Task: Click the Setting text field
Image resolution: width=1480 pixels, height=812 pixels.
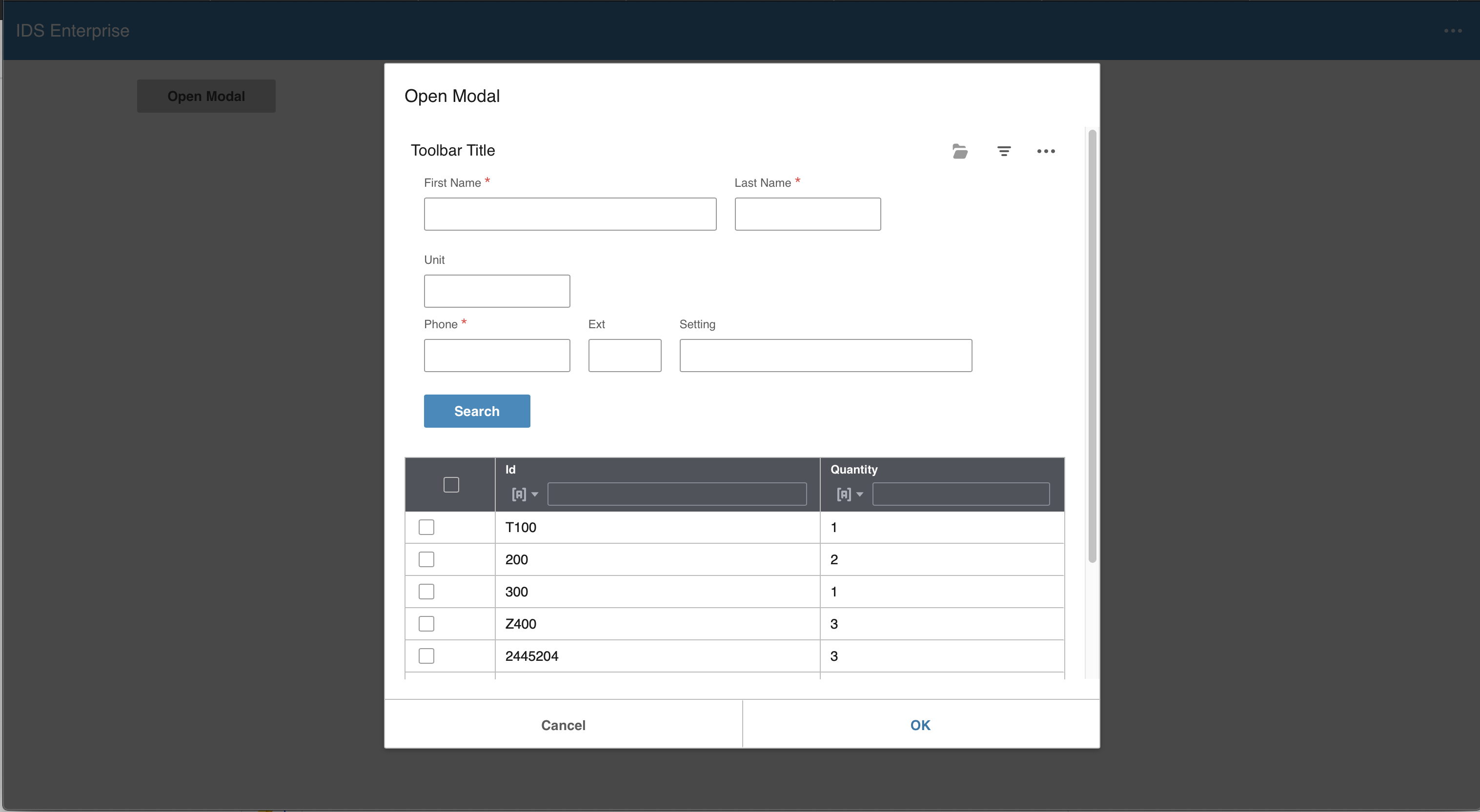Action: coord(826,356)
